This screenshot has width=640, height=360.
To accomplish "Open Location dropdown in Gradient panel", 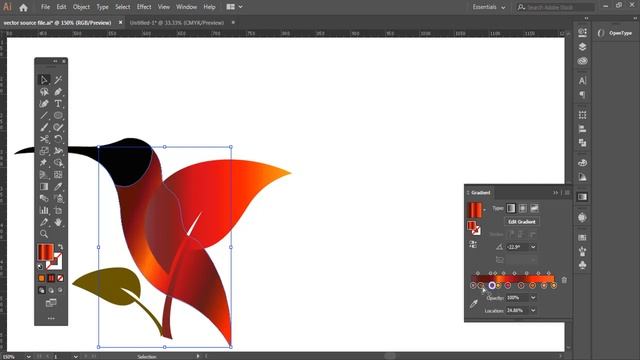I will click(x=533, y=311).
